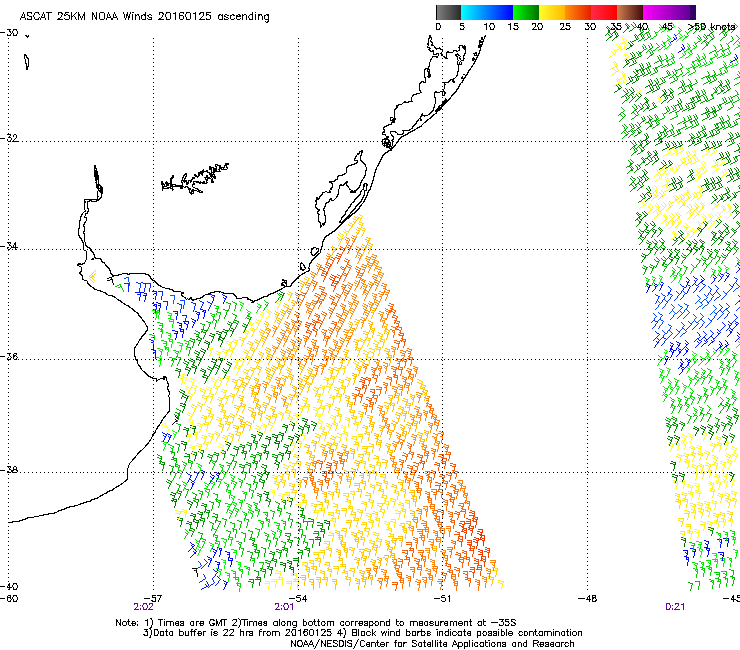Image resolution: width=740 pixels, height=650 pixels.
Task: Select the '-30' latitude axis label
Action: pyautogui.click(x=9, y=33)
